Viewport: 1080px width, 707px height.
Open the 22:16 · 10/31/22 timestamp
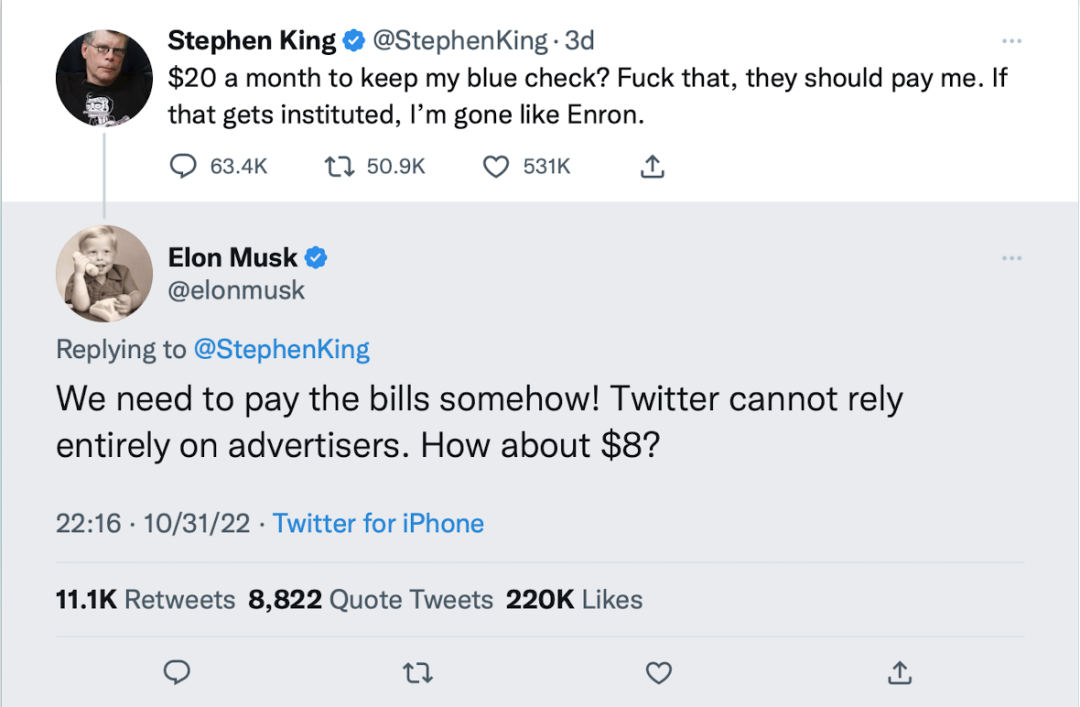tap(153, 523)
